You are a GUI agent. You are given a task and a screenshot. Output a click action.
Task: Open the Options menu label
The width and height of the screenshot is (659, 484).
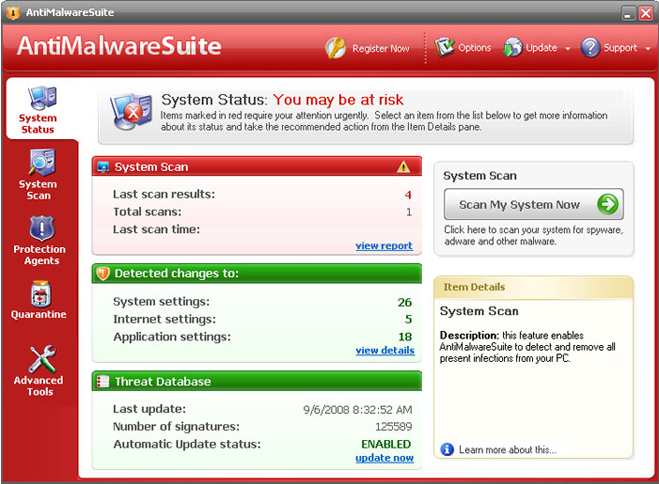click(x=474, y=48)
